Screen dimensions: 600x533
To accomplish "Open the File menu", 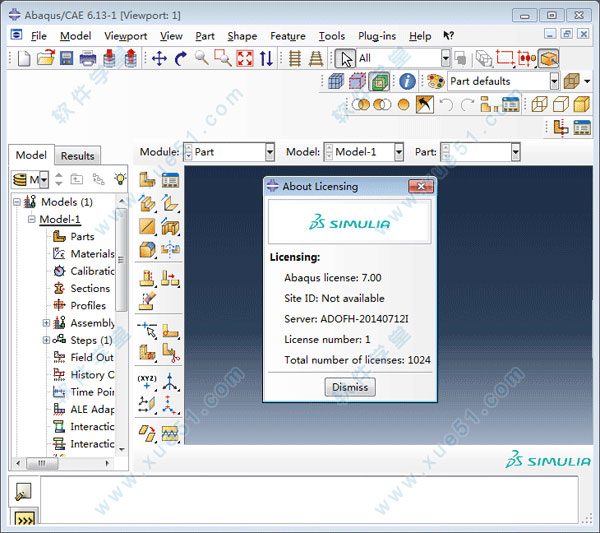I will pyautogui.click(x=39, y=36).
